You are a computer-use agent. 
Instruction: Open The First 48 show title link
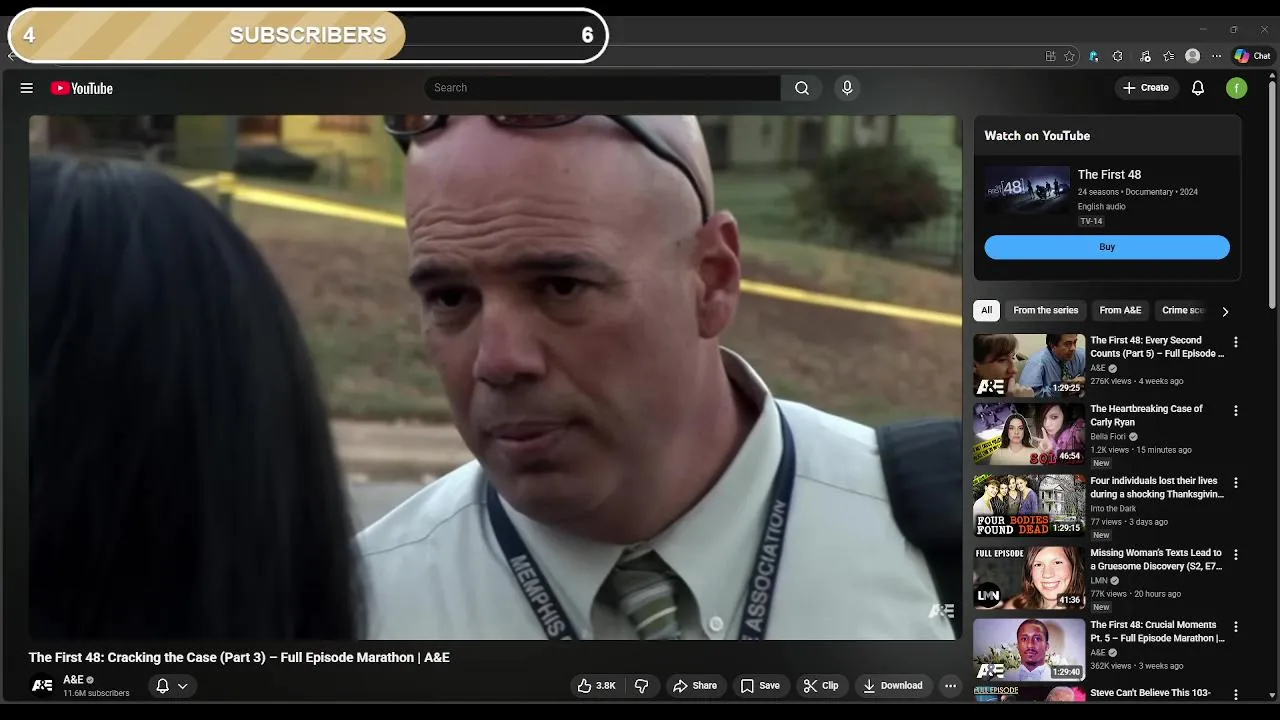[x=1109, y=175]
